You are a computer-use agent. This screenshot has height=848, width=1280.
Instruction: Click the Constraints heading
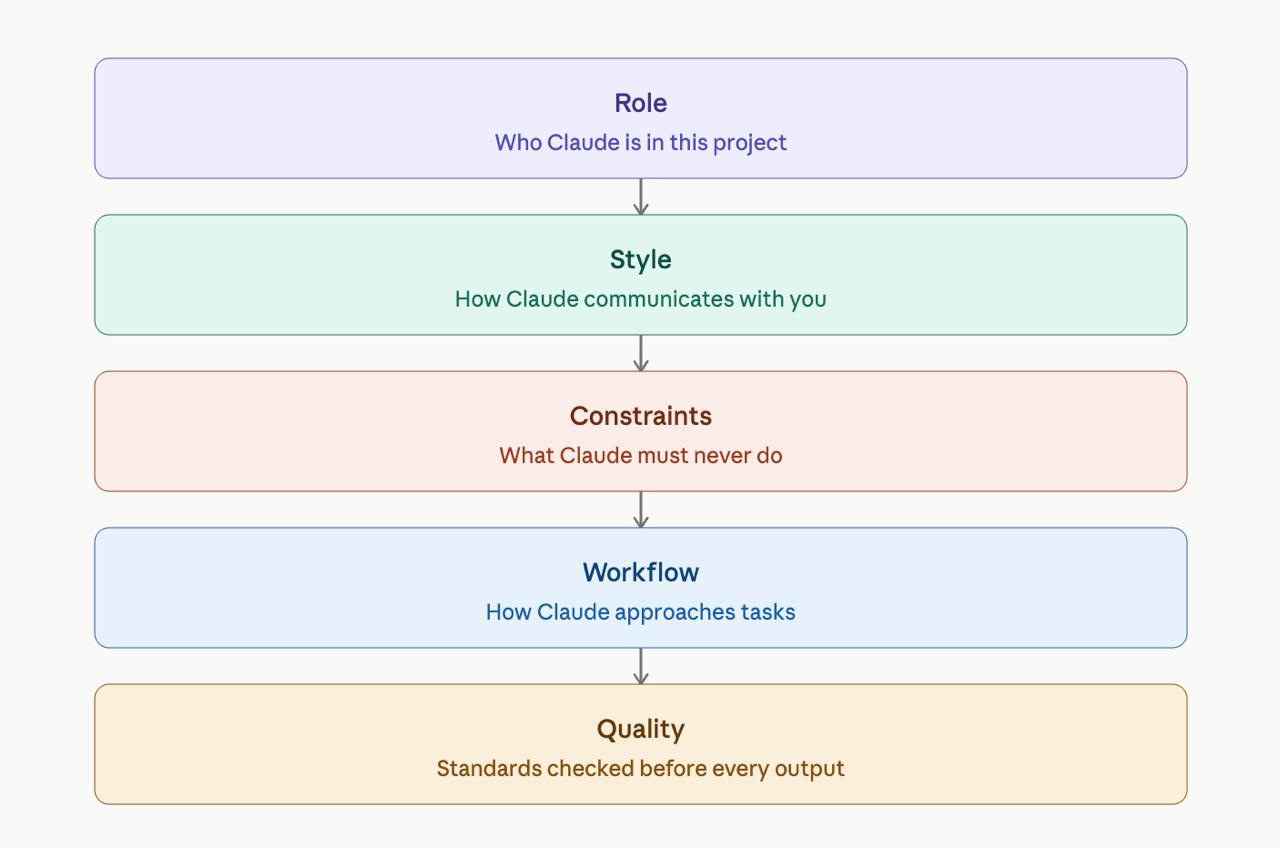[x=640, y=416]
